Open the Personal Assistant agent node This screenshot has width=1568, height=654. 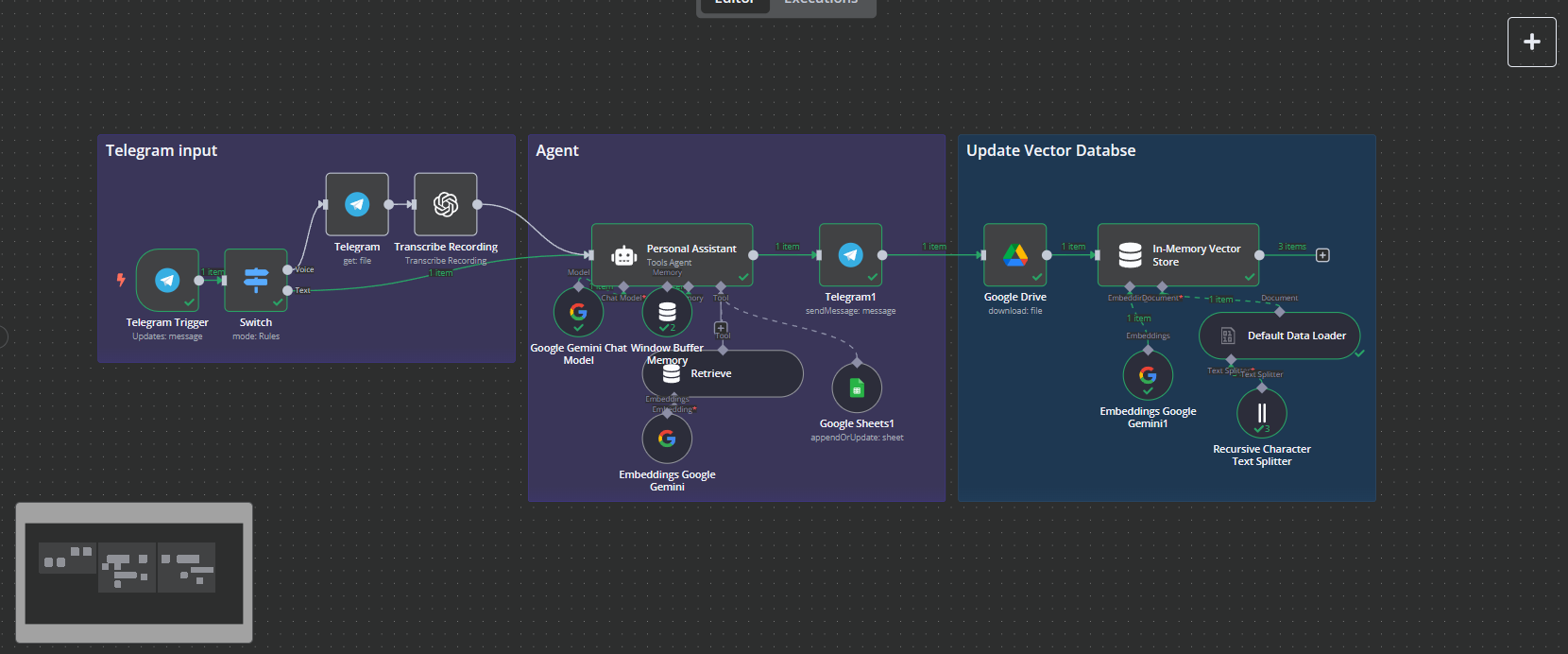click(672, 255)
